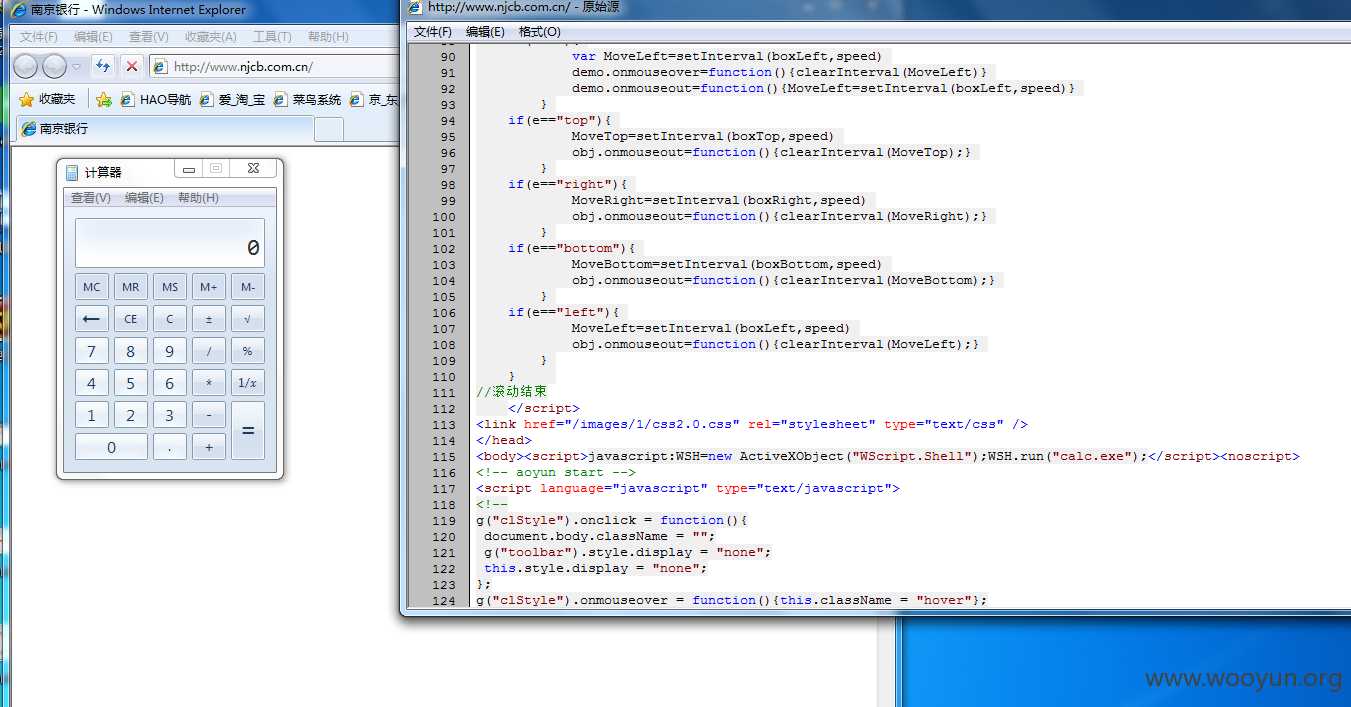This screenshot has height=707, width=1351.
Task: Click calculator digit 5
Action: point(131,383)
